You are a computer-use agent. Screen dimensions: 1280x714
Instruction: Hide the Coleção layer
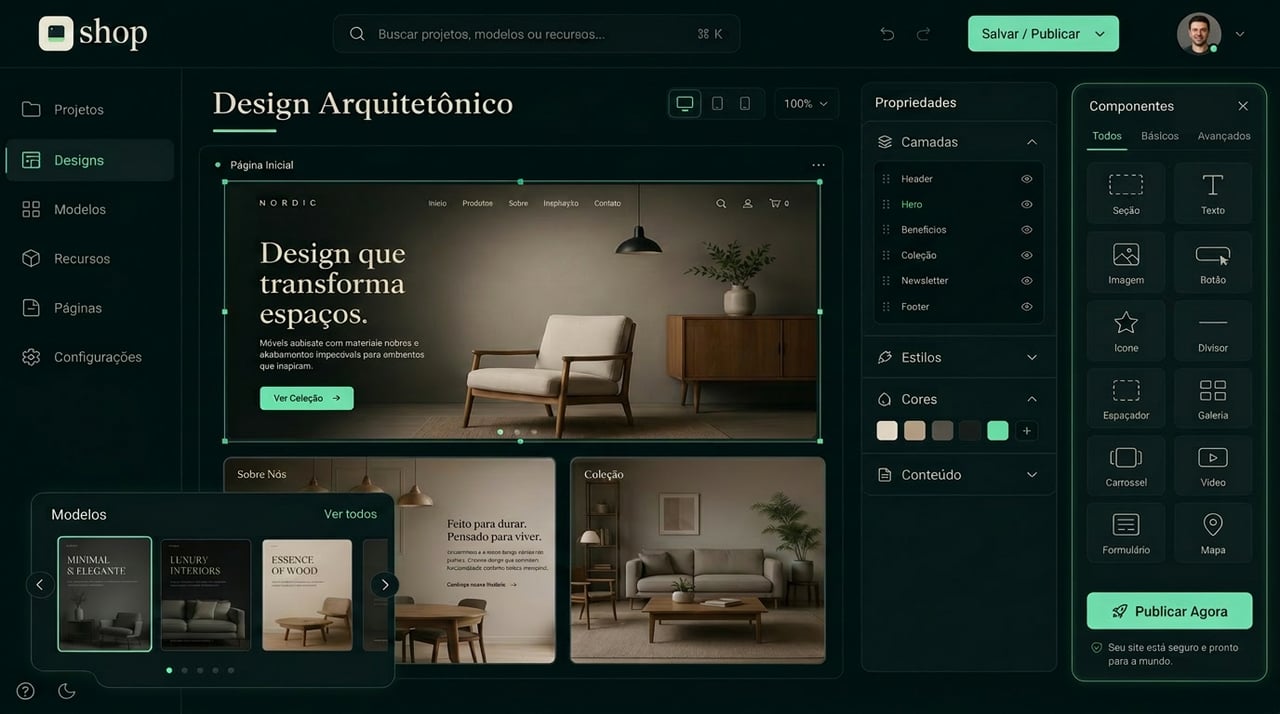pos(1026,255)
